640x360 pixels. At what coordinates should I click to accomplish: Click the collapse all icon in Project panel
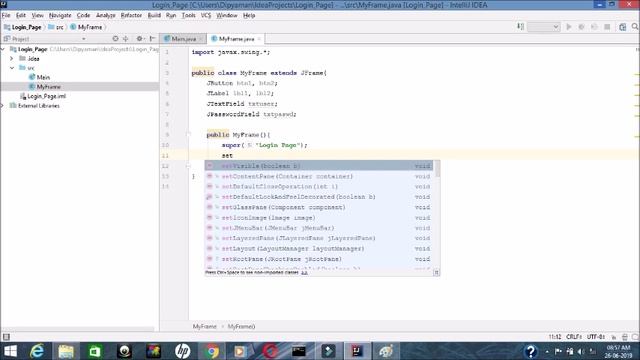click(126, 39)
